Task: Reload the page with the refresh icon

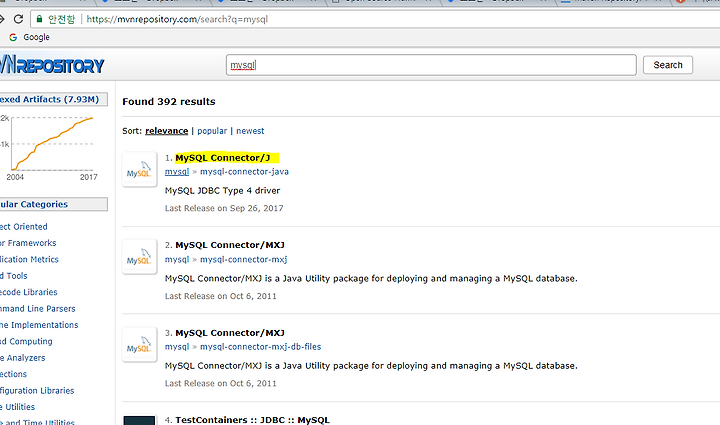Action: pos(18,19)
